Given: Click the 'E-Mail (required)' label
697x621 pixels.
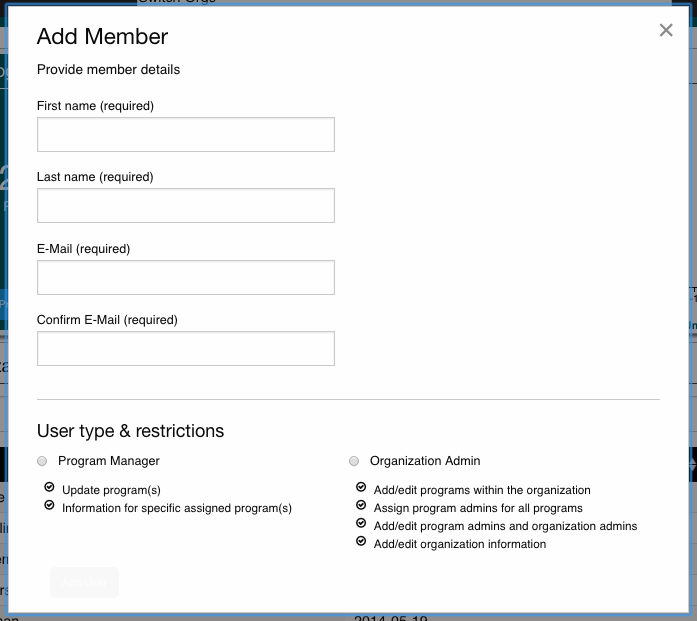Looking at the screenshot, I should pos(84,249).
